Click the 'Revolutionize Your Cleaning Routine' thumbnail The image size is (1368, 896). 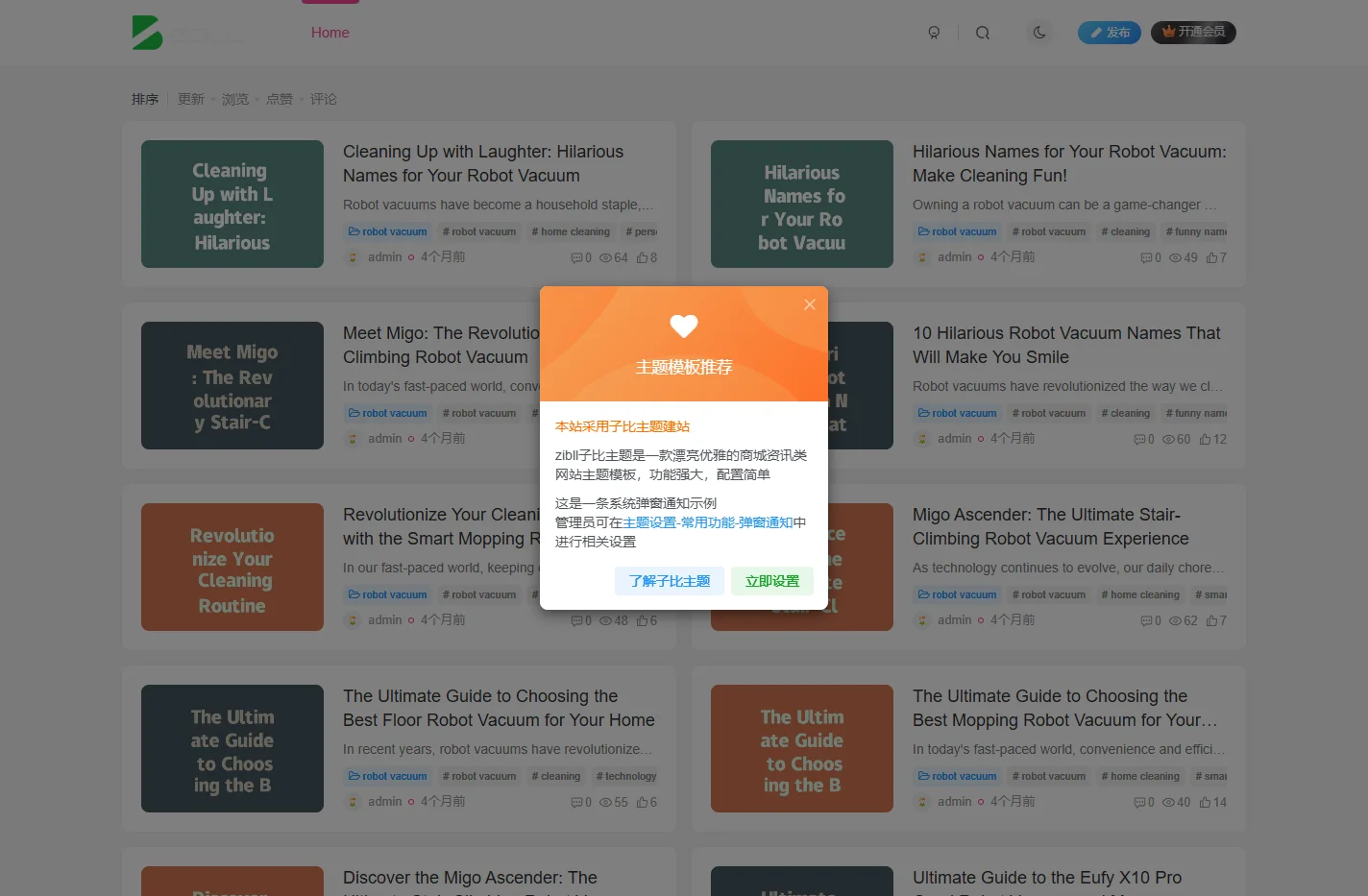232,567
